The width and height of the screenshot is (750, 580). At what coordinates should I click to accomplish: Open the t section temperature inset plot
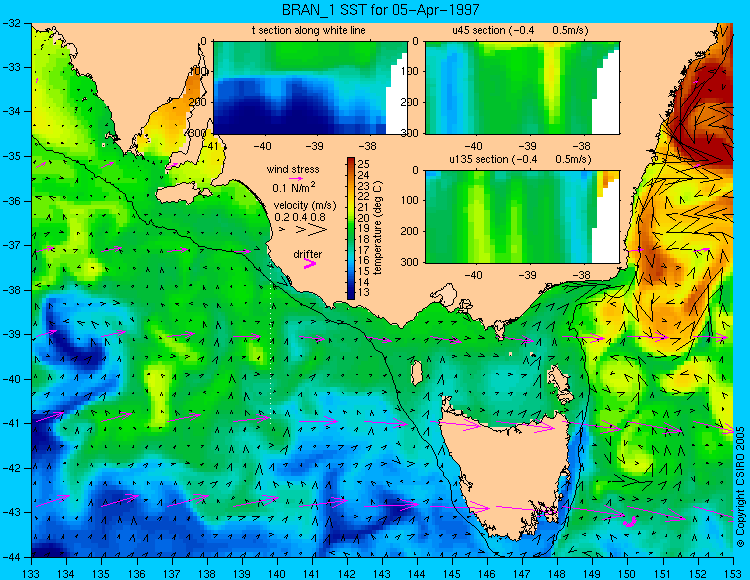click(x=310, y=88)
